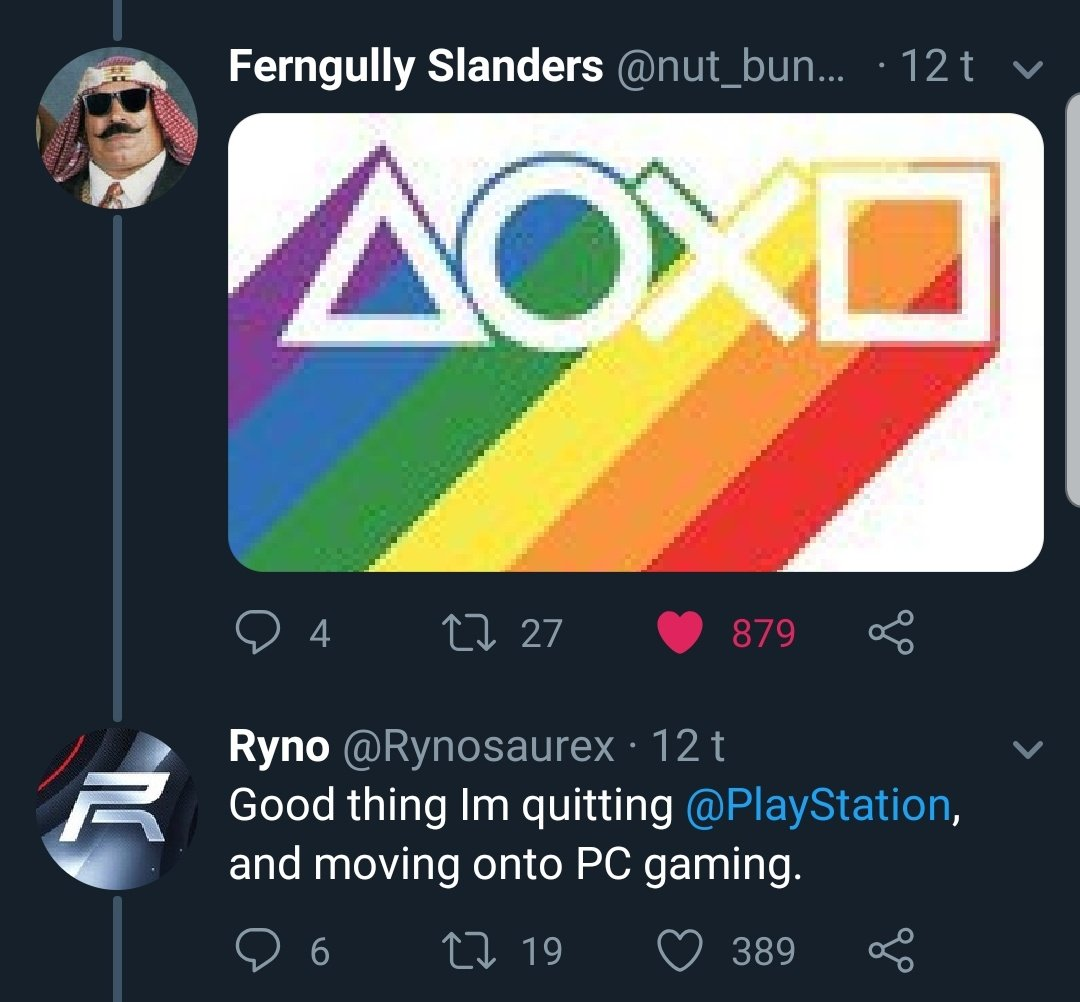The image size is (1080, 1002).
Task: Open the @Rynosaurex handle
Action: point(479,746)
